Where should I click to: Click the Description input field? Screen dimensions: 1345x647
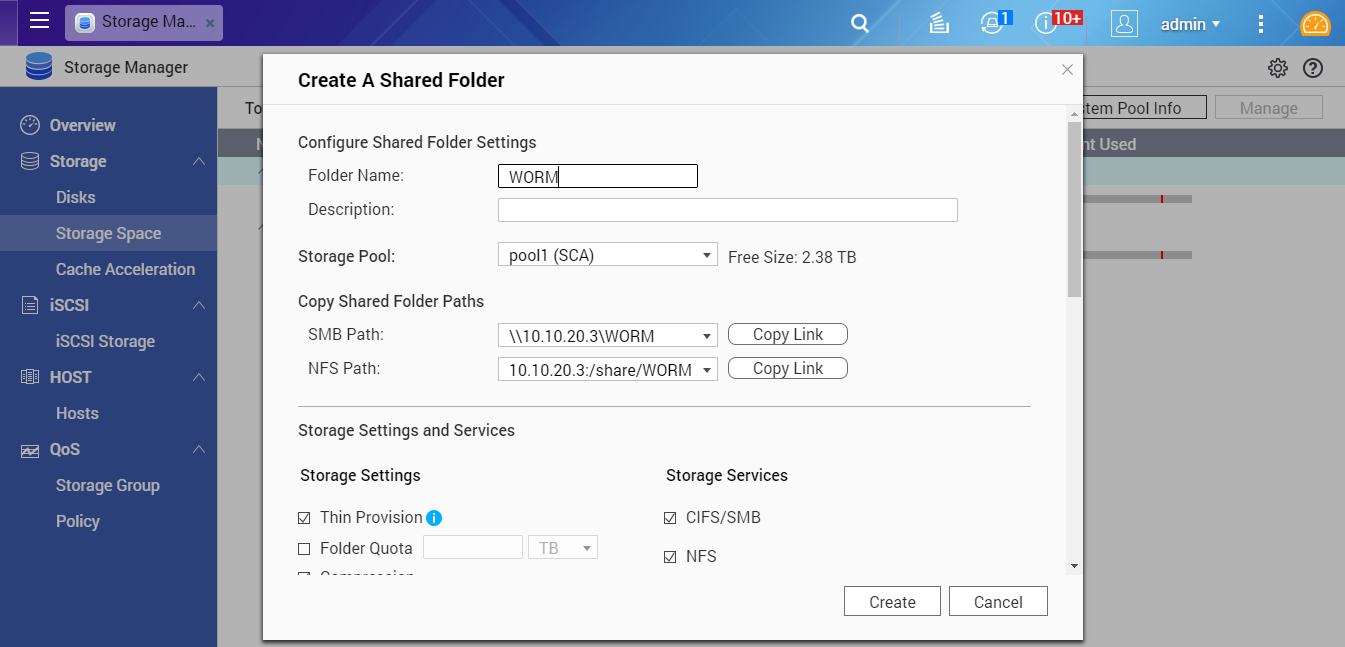click(727, 210)
